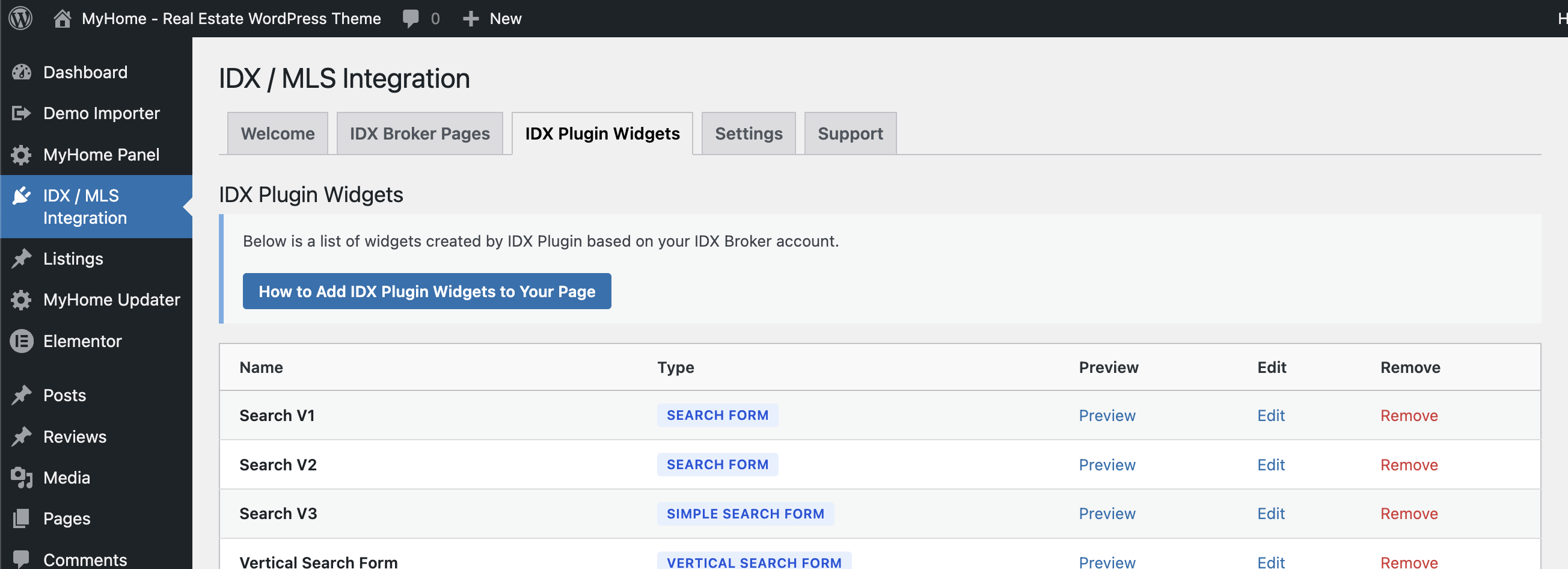This screenshot has height=569, width=1568.
Task: Preview the Search V1 widget
Action: (x=1107, y=416)
